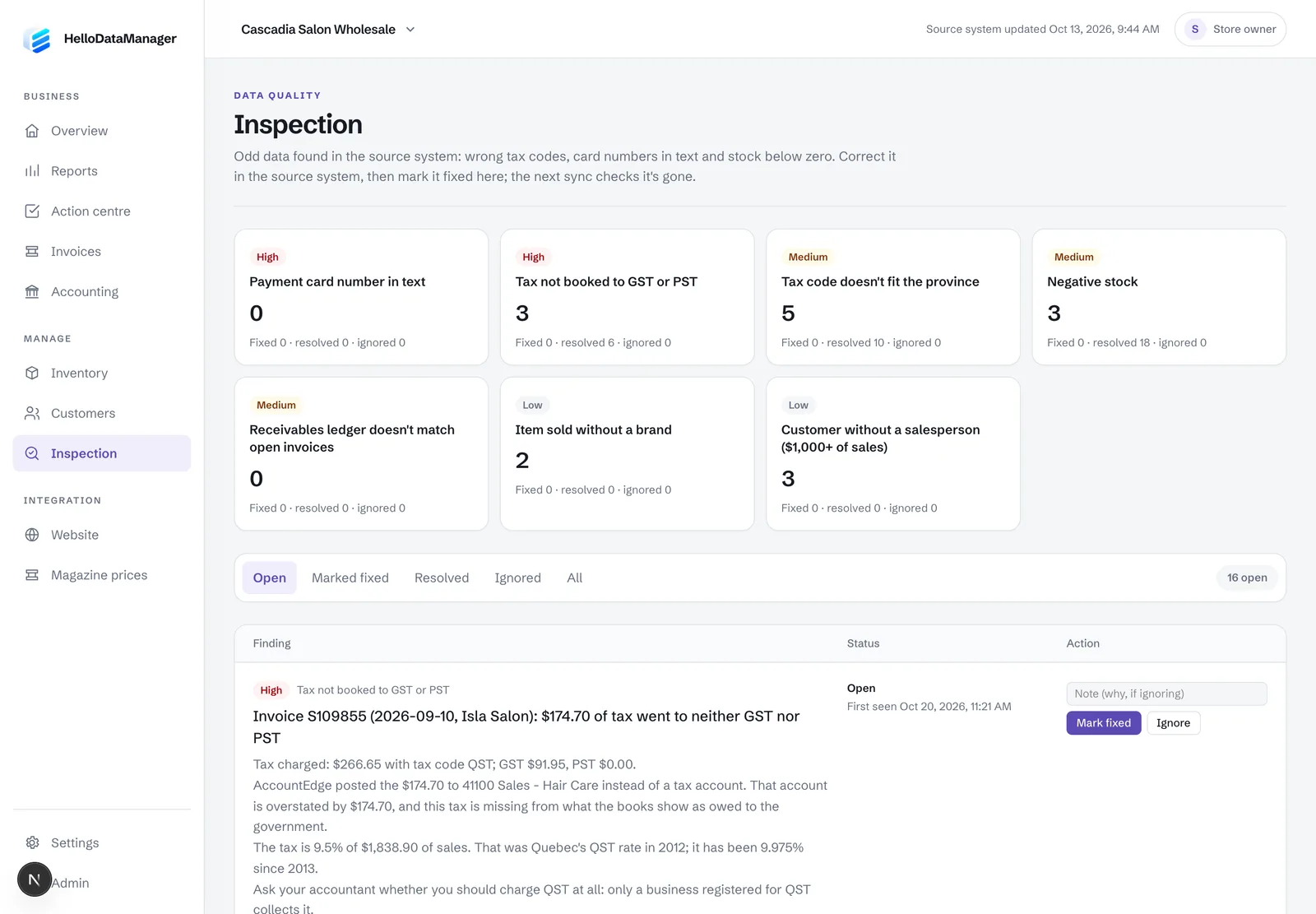1316x914 pixels.
Task: Ignore the invoice S109855 finding
Action: point(1173,723)
